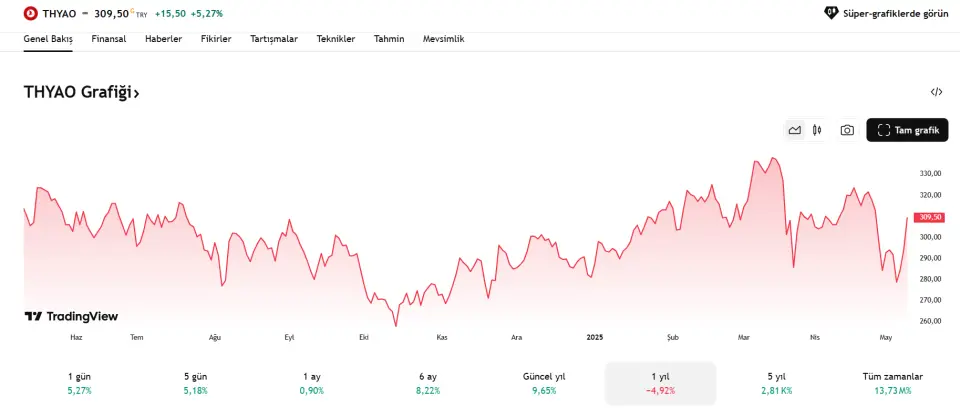Open the Finansal tab
The image size is (960, 418).
109,39
